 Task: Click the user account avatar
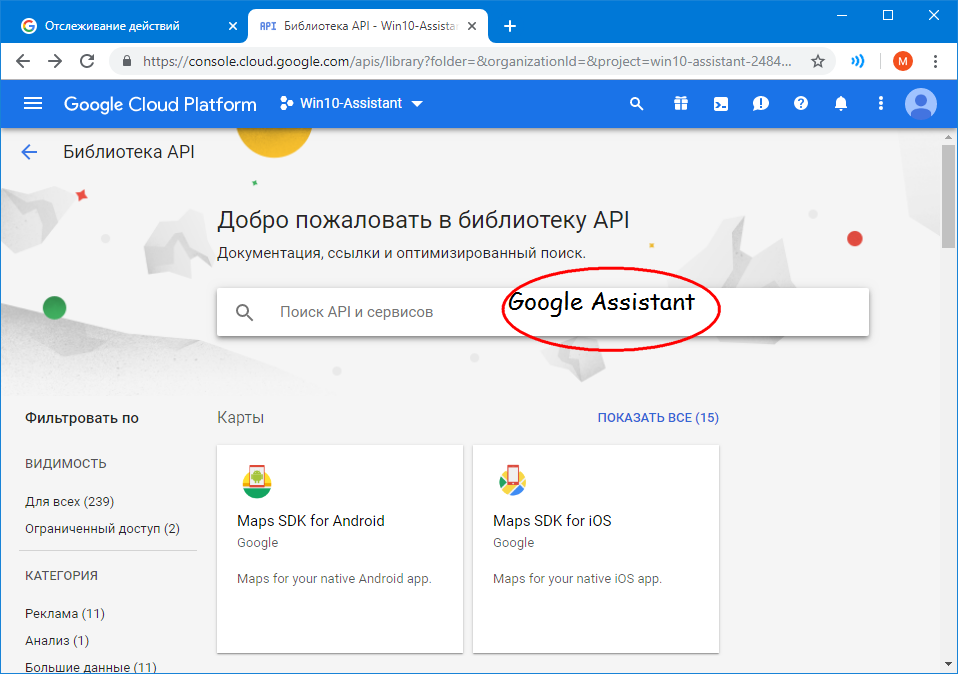coord(920,104)
